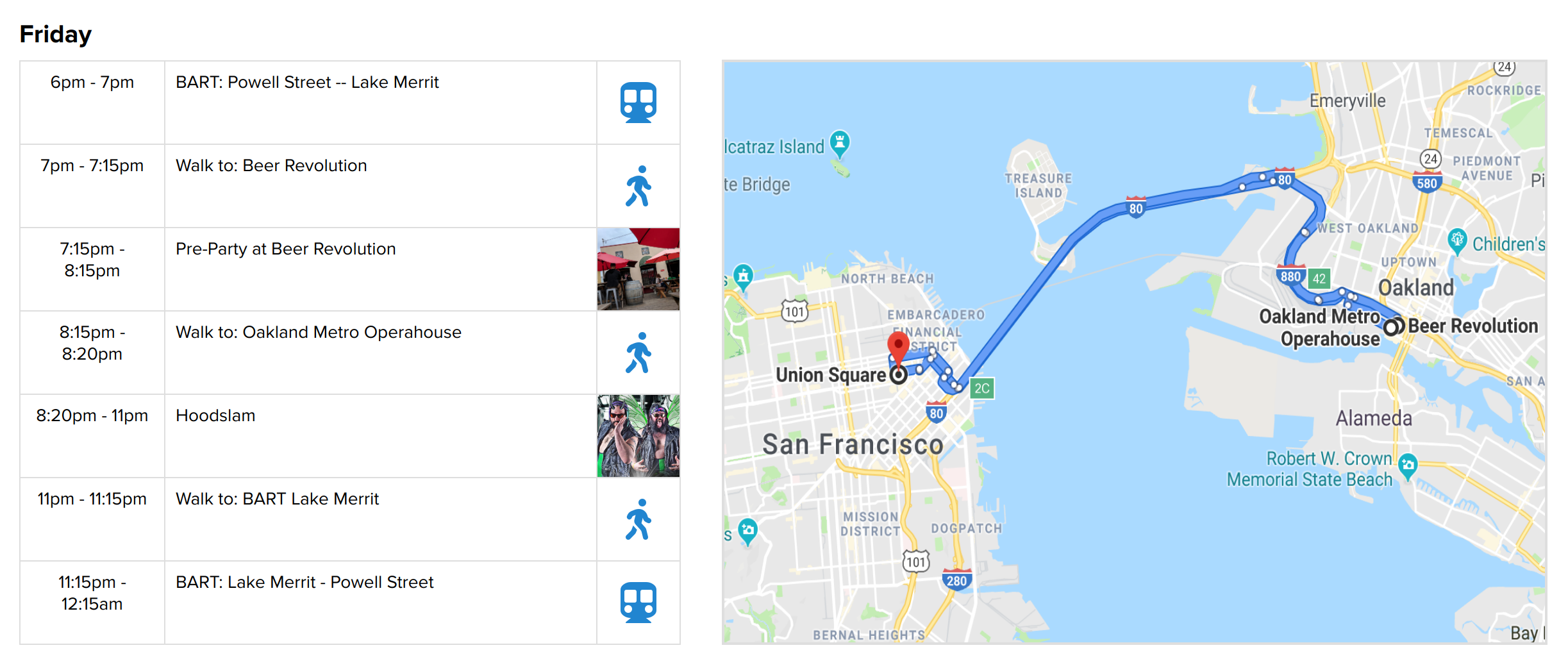Click walking icon for Oakland Metro Operahouse walk

point(638,353)
